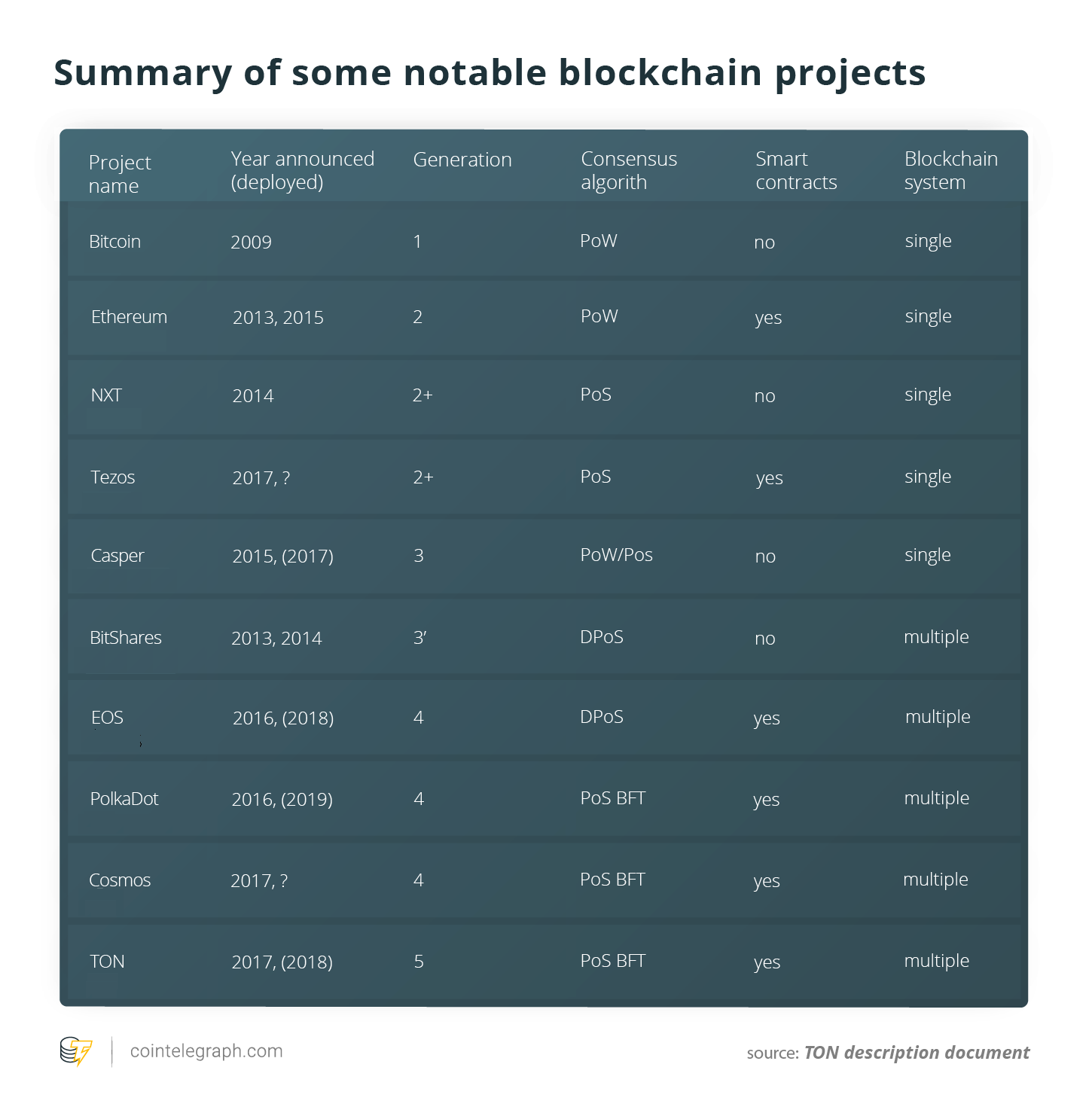The height and width of the screenshot is (1116, 1092).
Task: Select the Cosmos project name
Action: (x=120, y=880)
